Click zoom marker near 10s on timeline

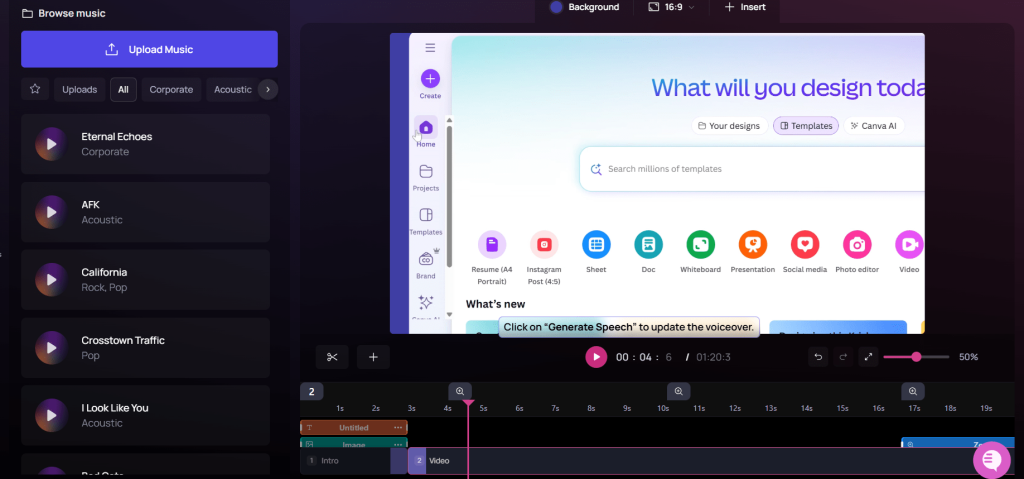(679, 391)
